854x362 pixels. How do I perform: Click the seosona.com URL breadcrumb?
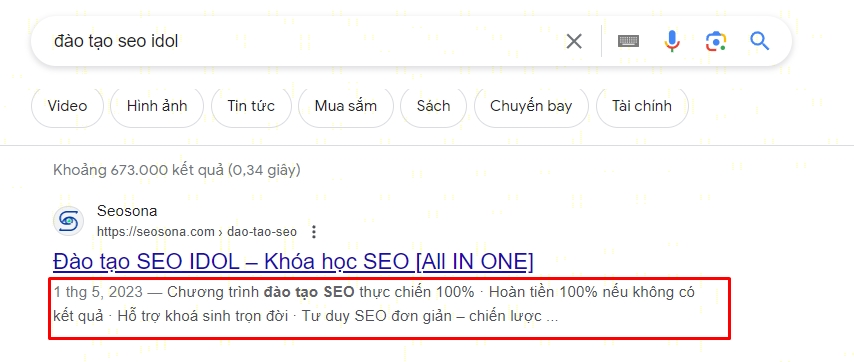coord(197,232)
